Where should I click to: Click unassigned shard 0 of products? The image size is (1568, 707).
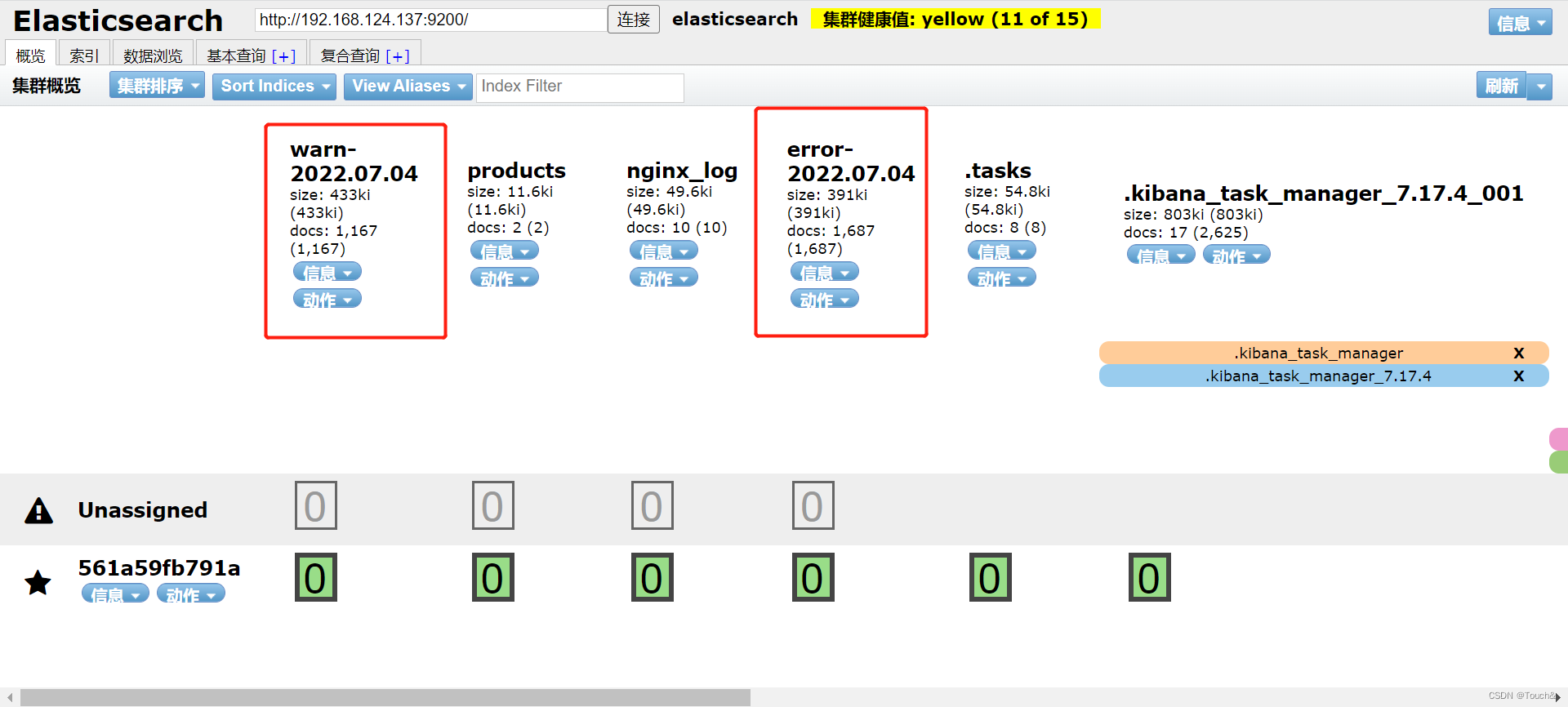492,505
